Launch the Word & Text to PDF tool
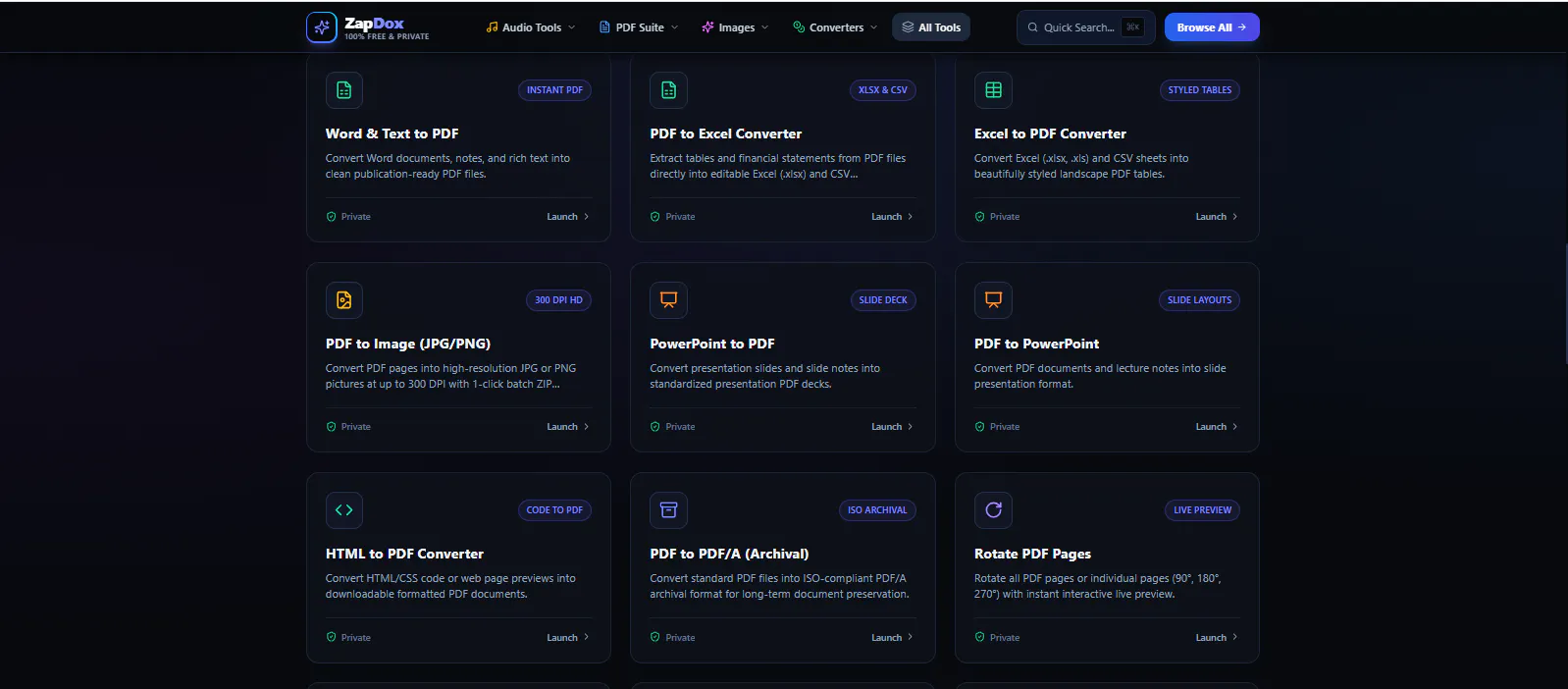This screenshot has width=1568, height=689. point(568,217)
